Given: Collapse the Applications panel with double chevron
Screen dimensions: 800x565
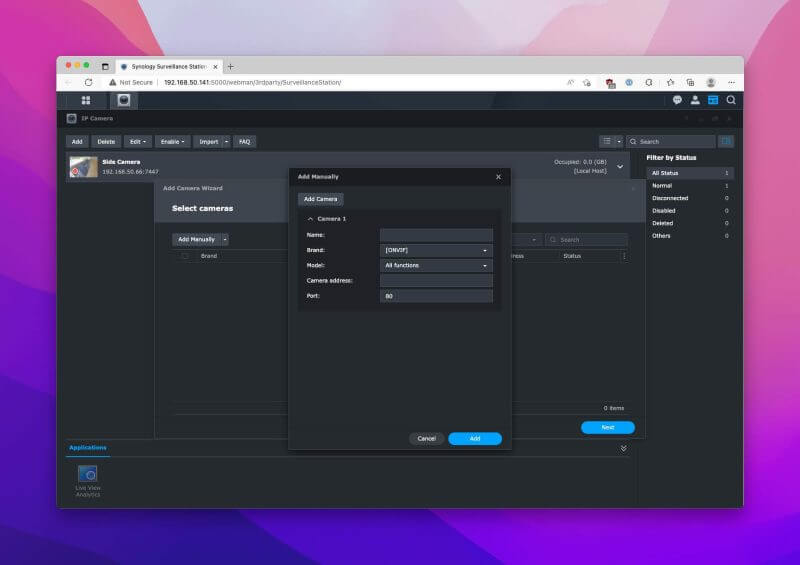Looking at the screenshot, I should (623, 448).
